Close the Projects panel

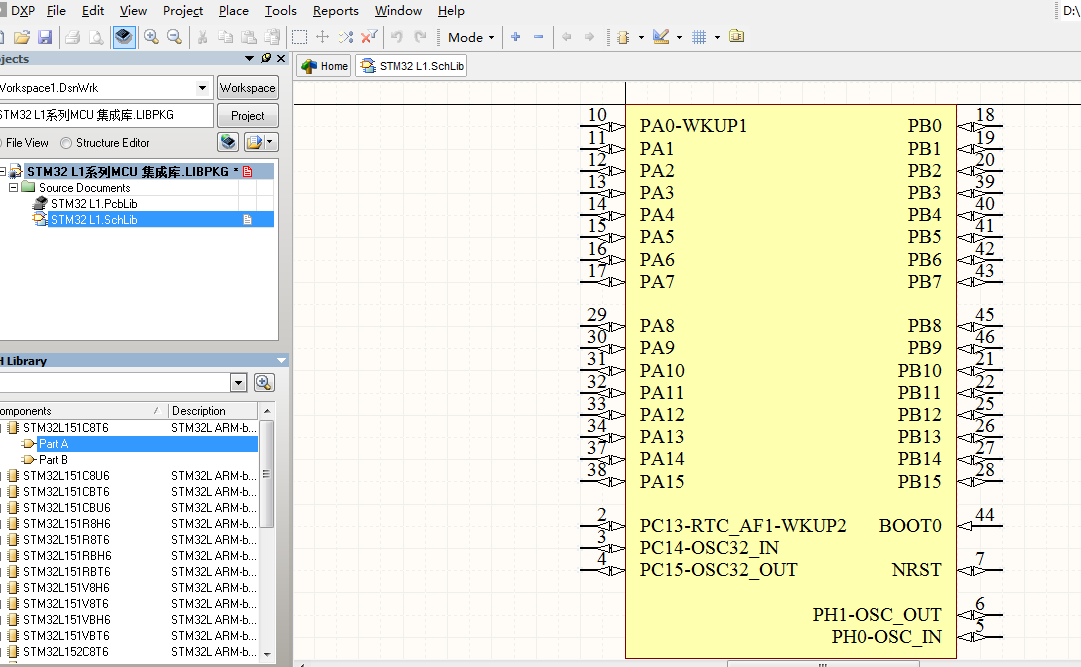pos(281,59)
